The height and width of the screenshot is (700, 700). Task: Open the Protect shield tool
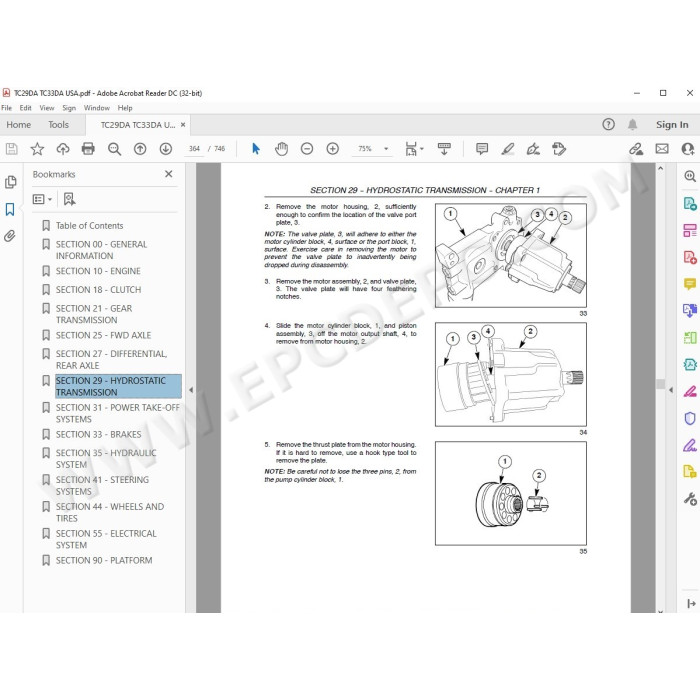pyautogui.click(x=690, y=418)
